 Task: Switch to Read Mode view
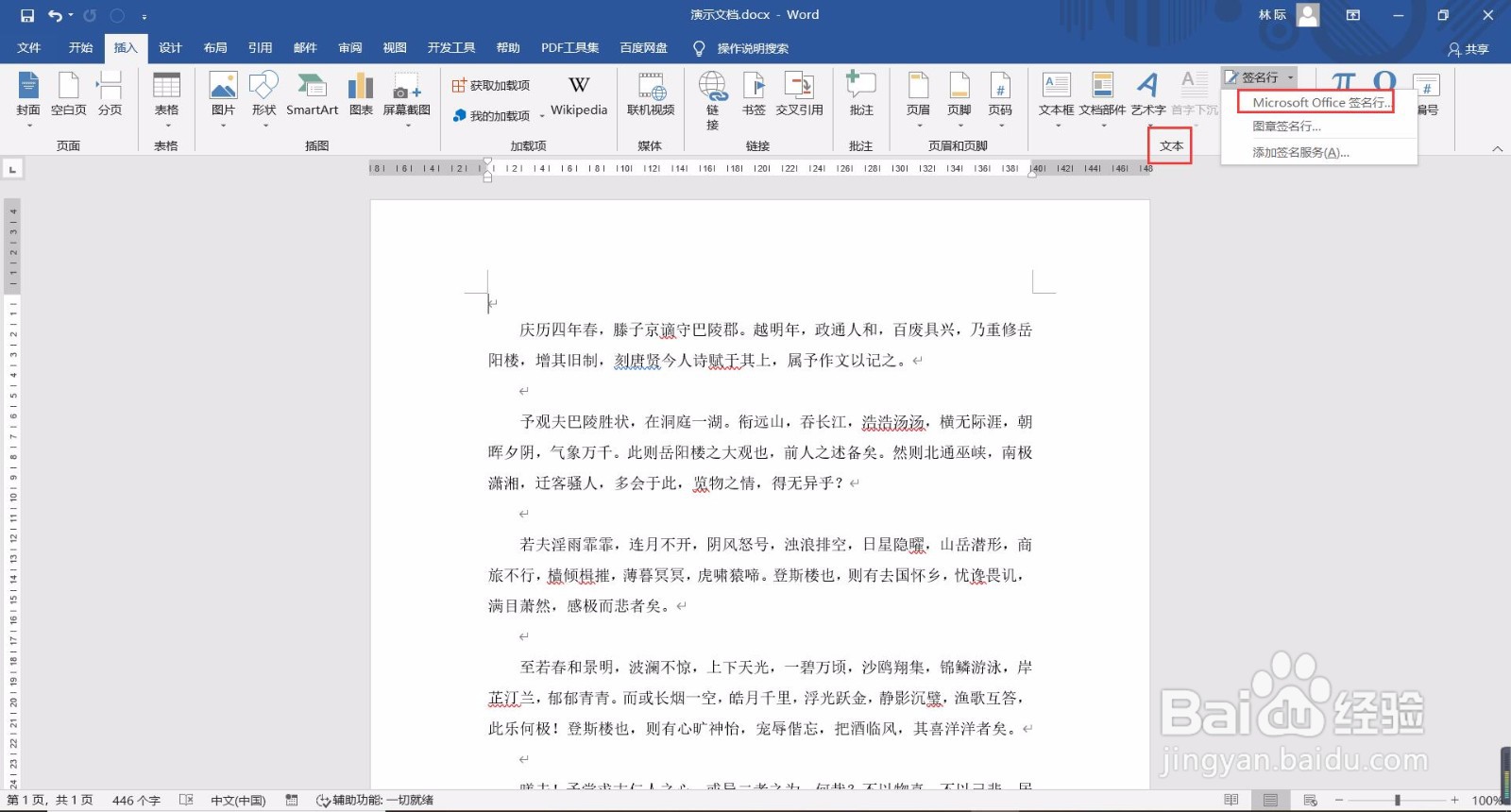point(1231,801)
